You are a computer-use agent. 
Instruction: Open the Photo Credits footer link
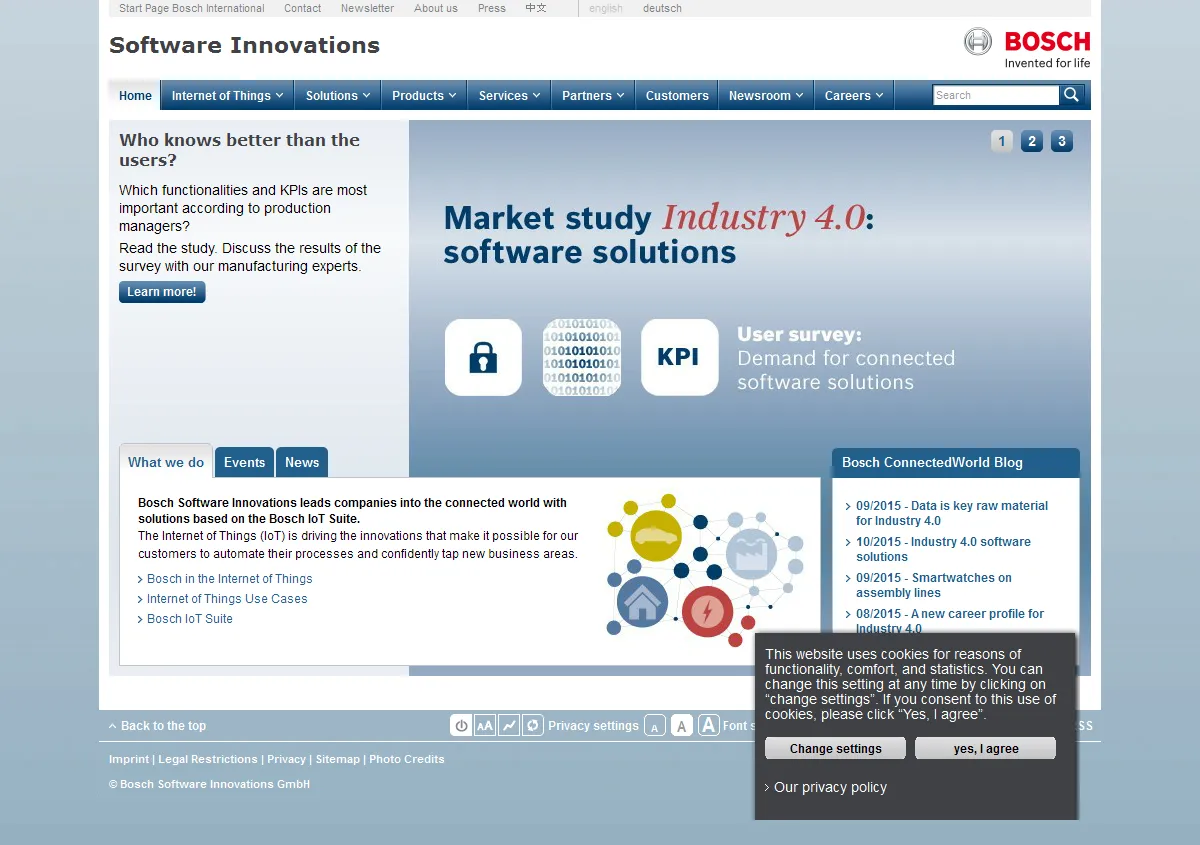(x=407, y=759)
